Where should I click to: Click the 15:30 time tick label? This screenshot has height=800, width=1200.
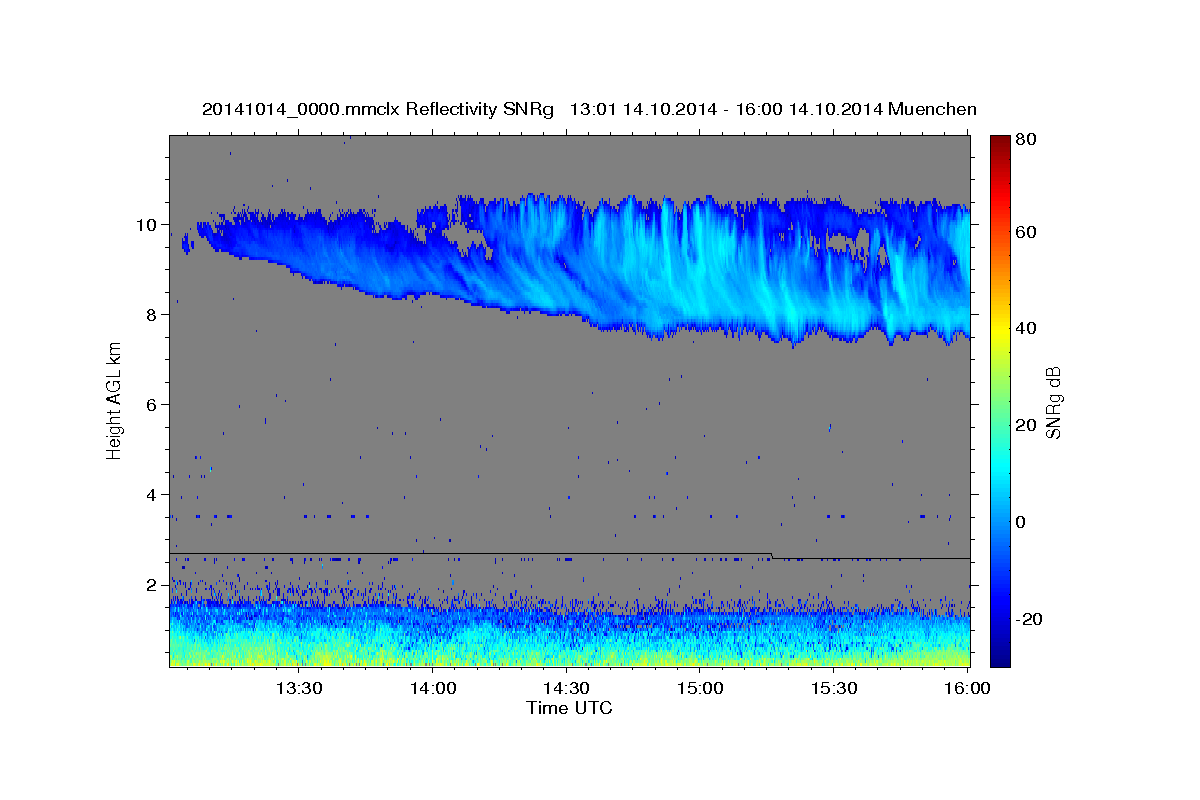834,689
